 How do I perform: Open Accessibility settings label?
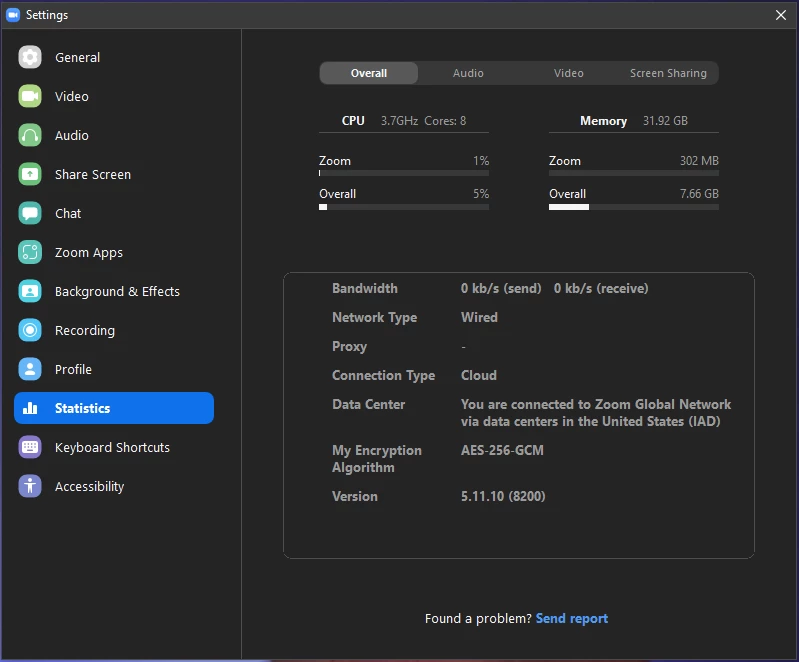pyautogui.click(x=90, y=487)
